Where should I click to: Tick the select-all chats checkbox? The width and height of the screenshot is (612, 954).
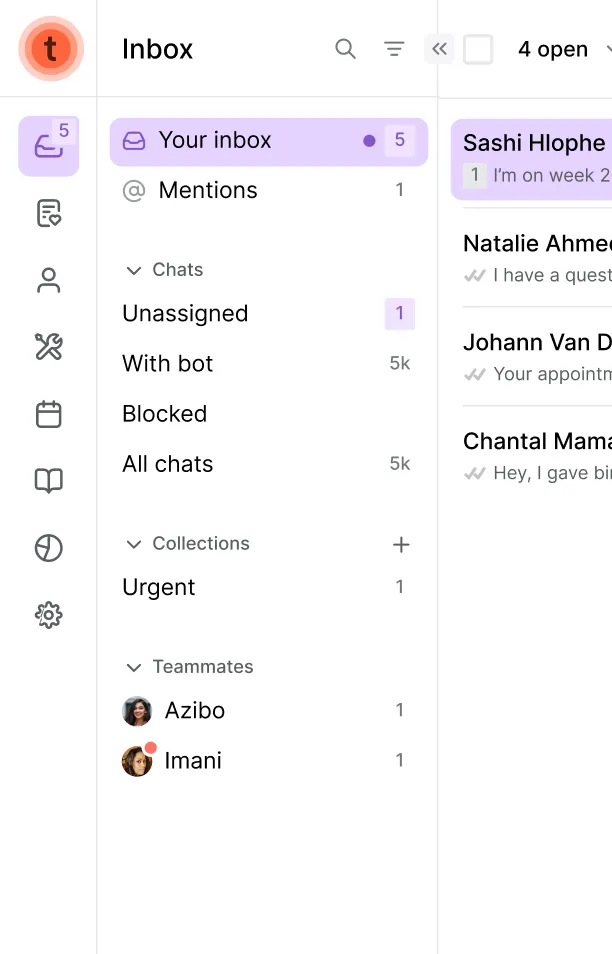[478, 49]
